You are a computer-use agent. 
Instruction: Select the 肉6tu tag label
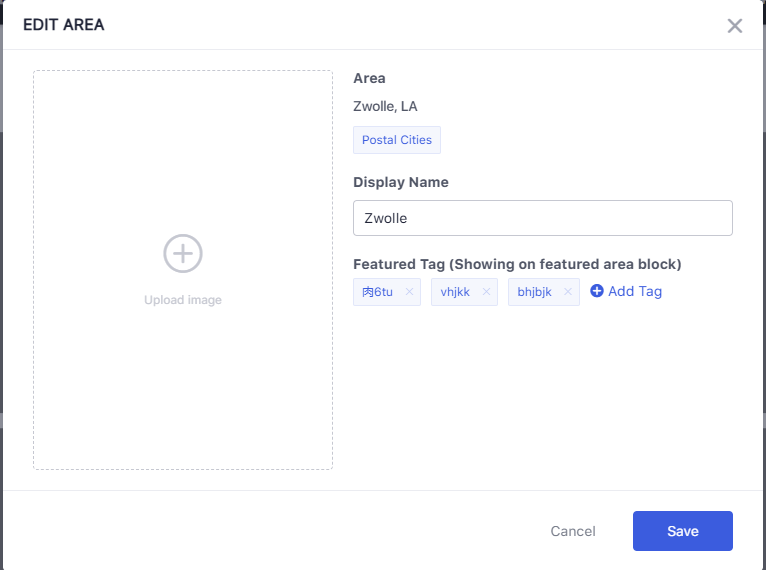(377, 292)
